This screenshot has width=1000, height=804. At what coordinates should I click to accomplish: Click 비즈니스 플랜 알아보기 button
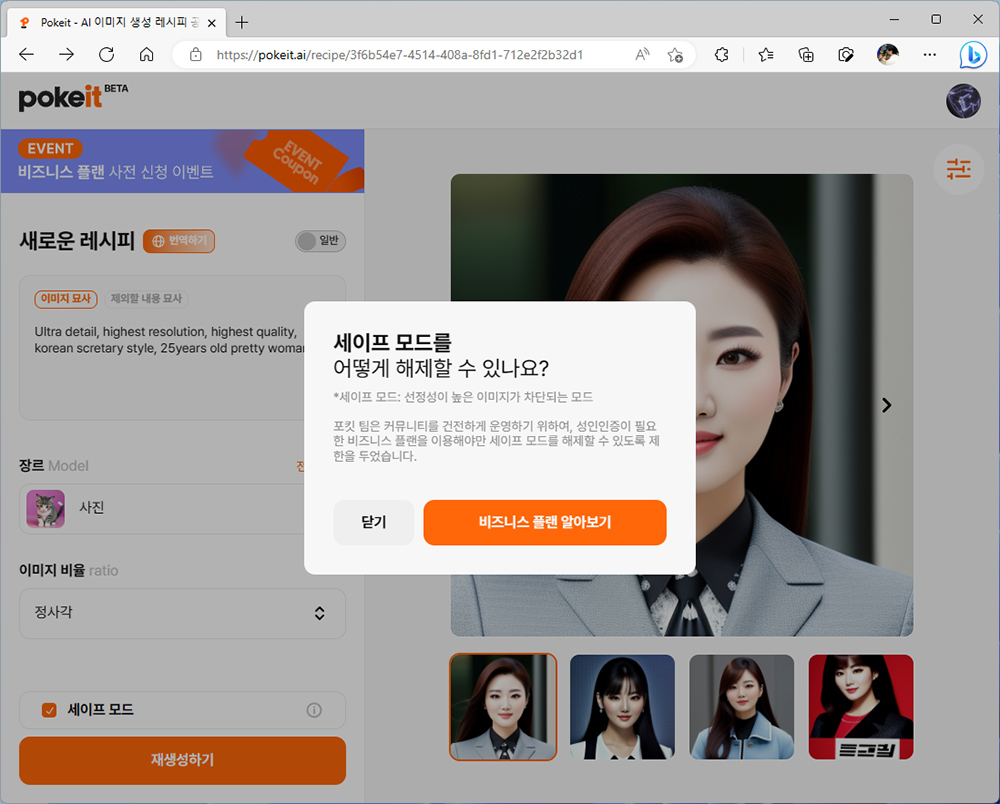[x=545, y=522]
